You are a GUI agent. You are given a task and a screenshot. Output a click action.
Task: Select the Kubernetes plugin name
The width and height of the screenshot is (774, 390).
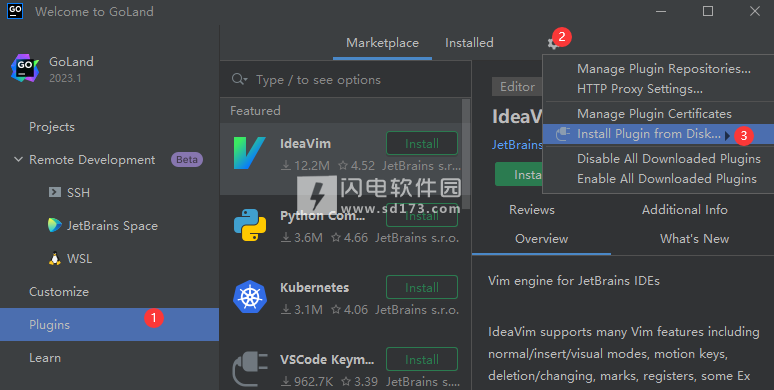coord(314,287)
